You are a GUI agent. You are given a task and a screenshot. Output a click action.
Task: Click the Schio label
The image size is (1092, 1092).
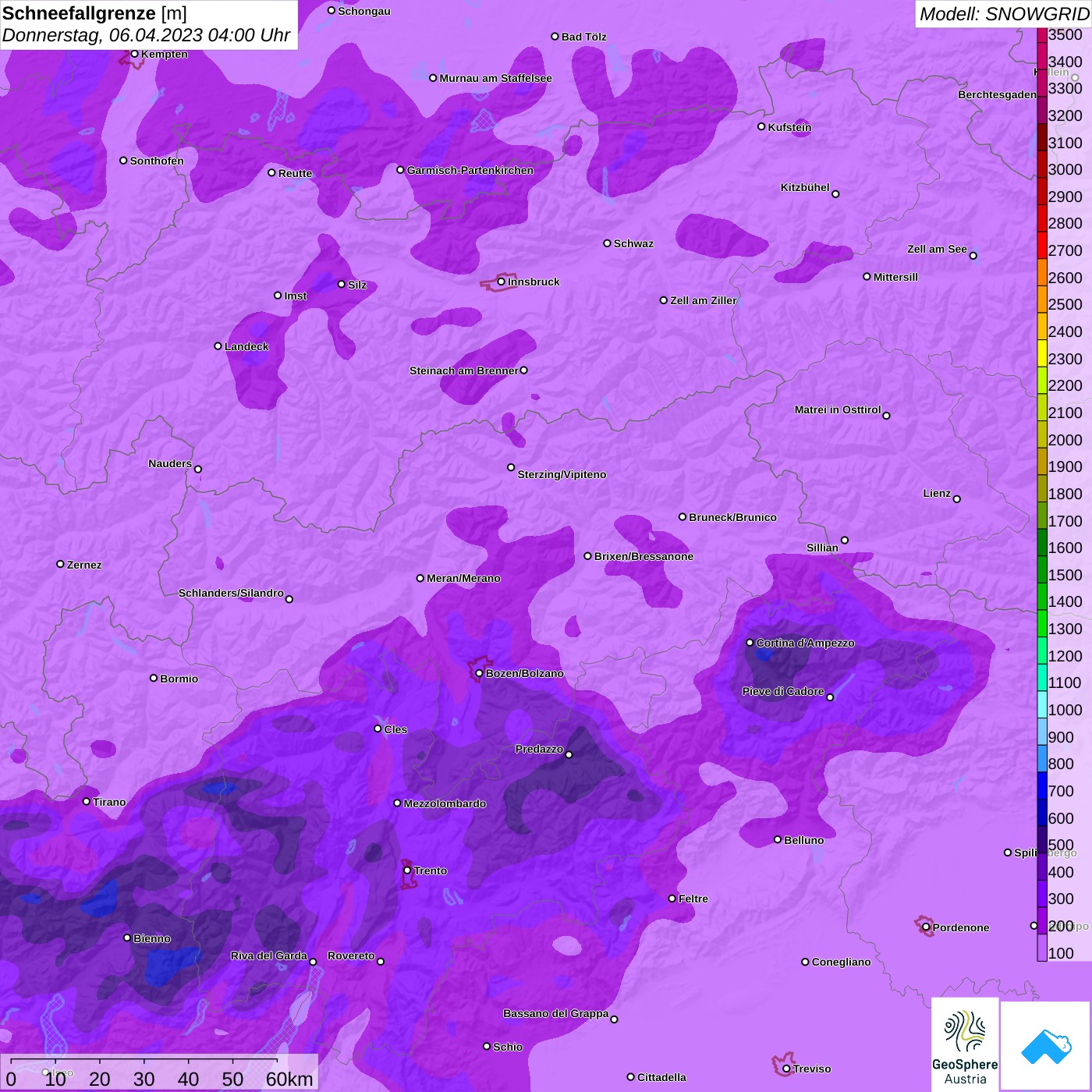point(508,1047)
